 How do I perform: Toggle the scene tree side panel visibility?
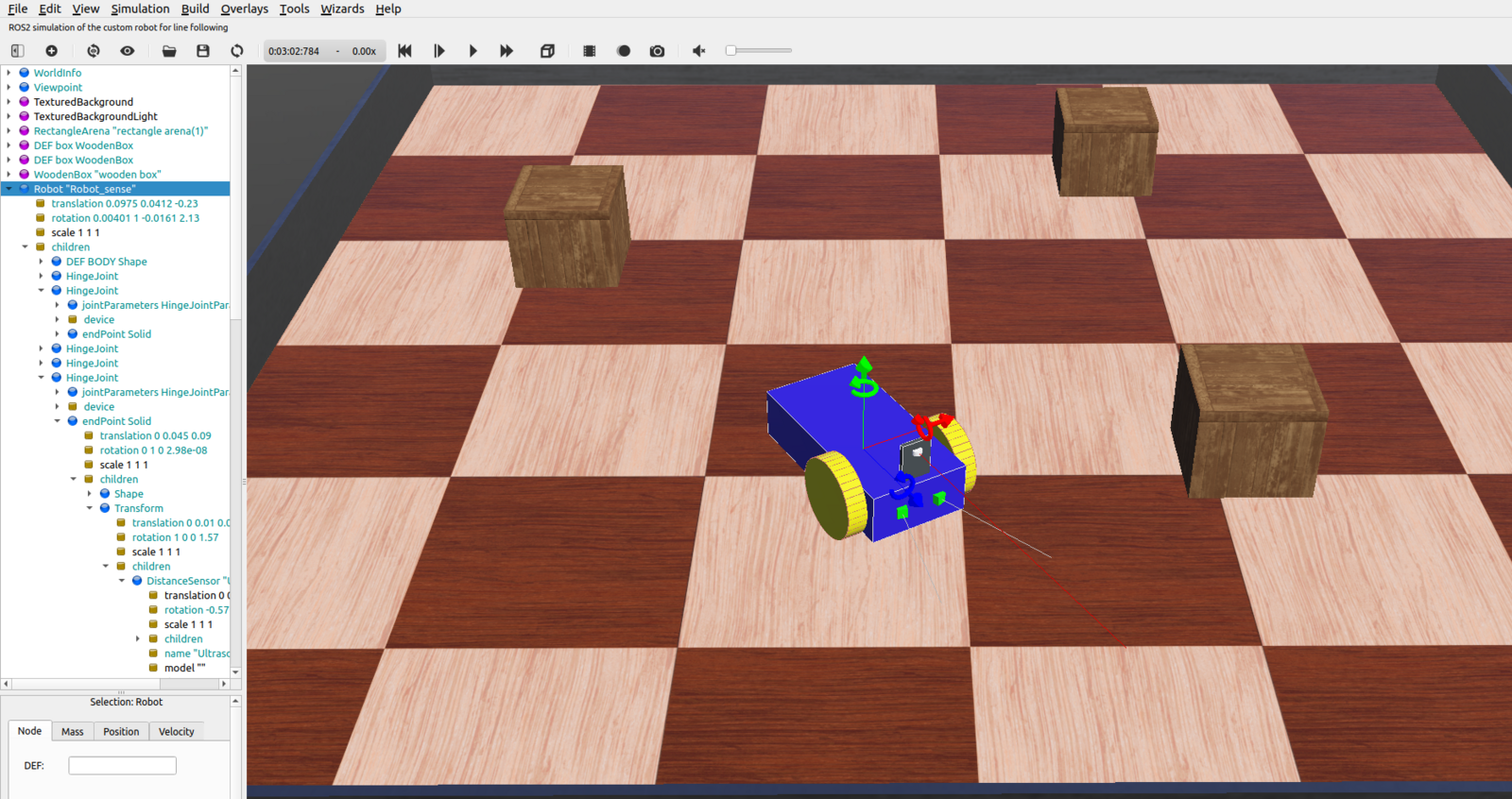click(x=17, y=51)
